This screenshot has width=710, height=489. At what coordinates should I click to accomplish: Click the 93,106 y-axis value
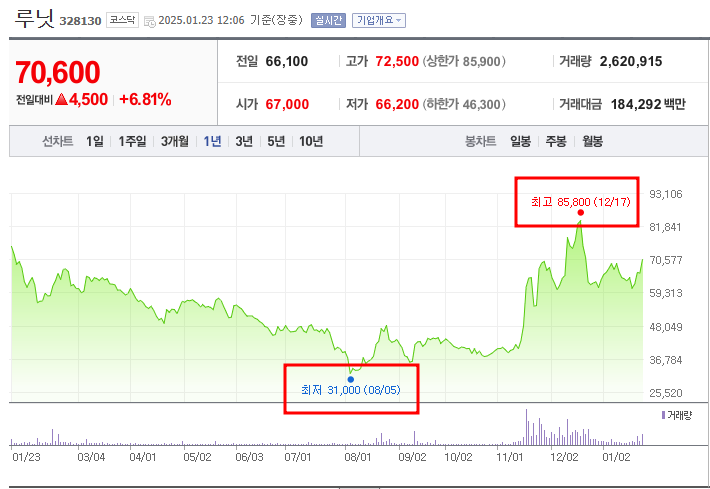pyautogui.click(x=666, y=194)
